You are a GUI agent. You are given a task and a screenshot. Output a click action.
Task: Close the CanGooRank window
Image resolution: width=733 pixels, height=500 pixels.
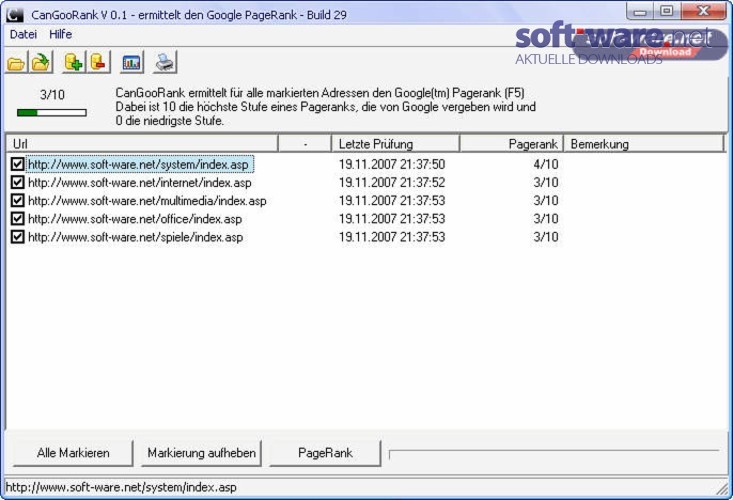pos(704,11)
